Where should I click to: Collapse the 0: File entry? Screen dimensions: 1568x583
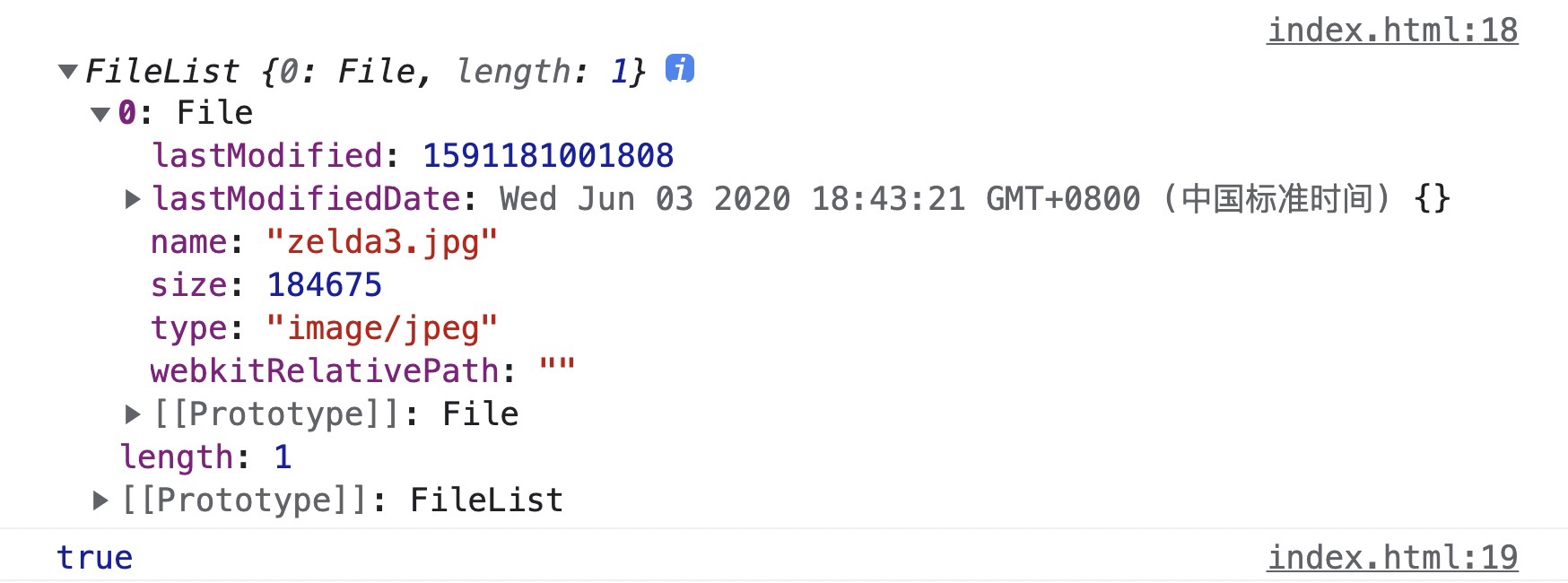click(100, 113)
